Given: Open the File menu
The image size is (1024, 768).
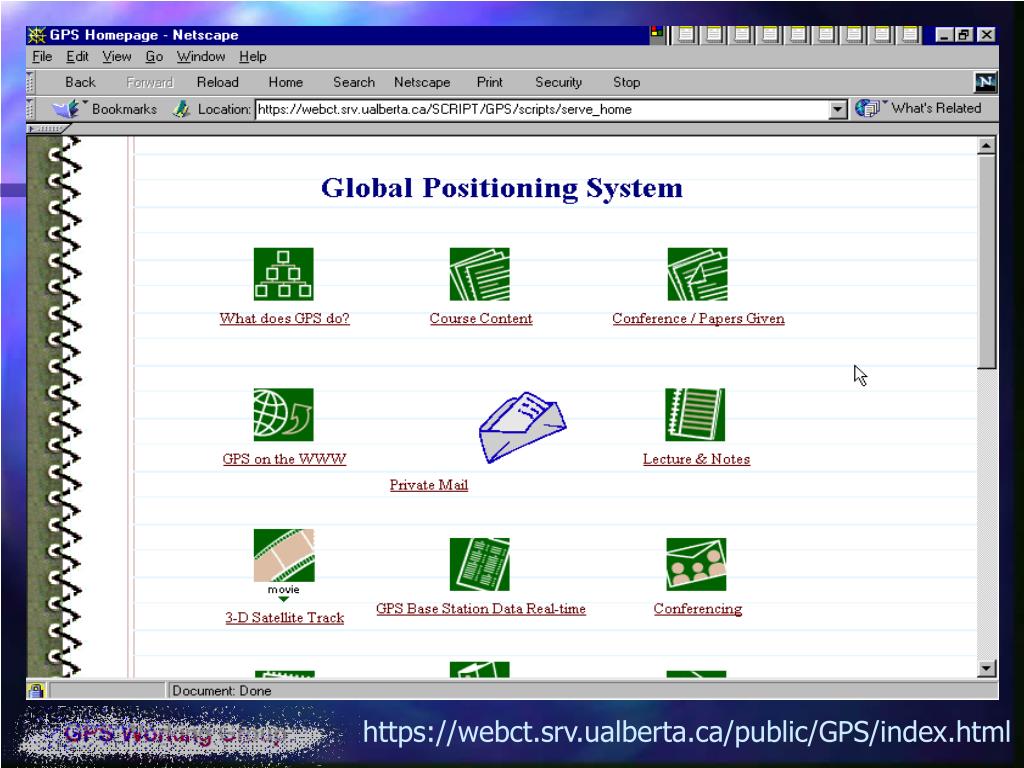Looking at the screenshot, I should coord(42,57).
